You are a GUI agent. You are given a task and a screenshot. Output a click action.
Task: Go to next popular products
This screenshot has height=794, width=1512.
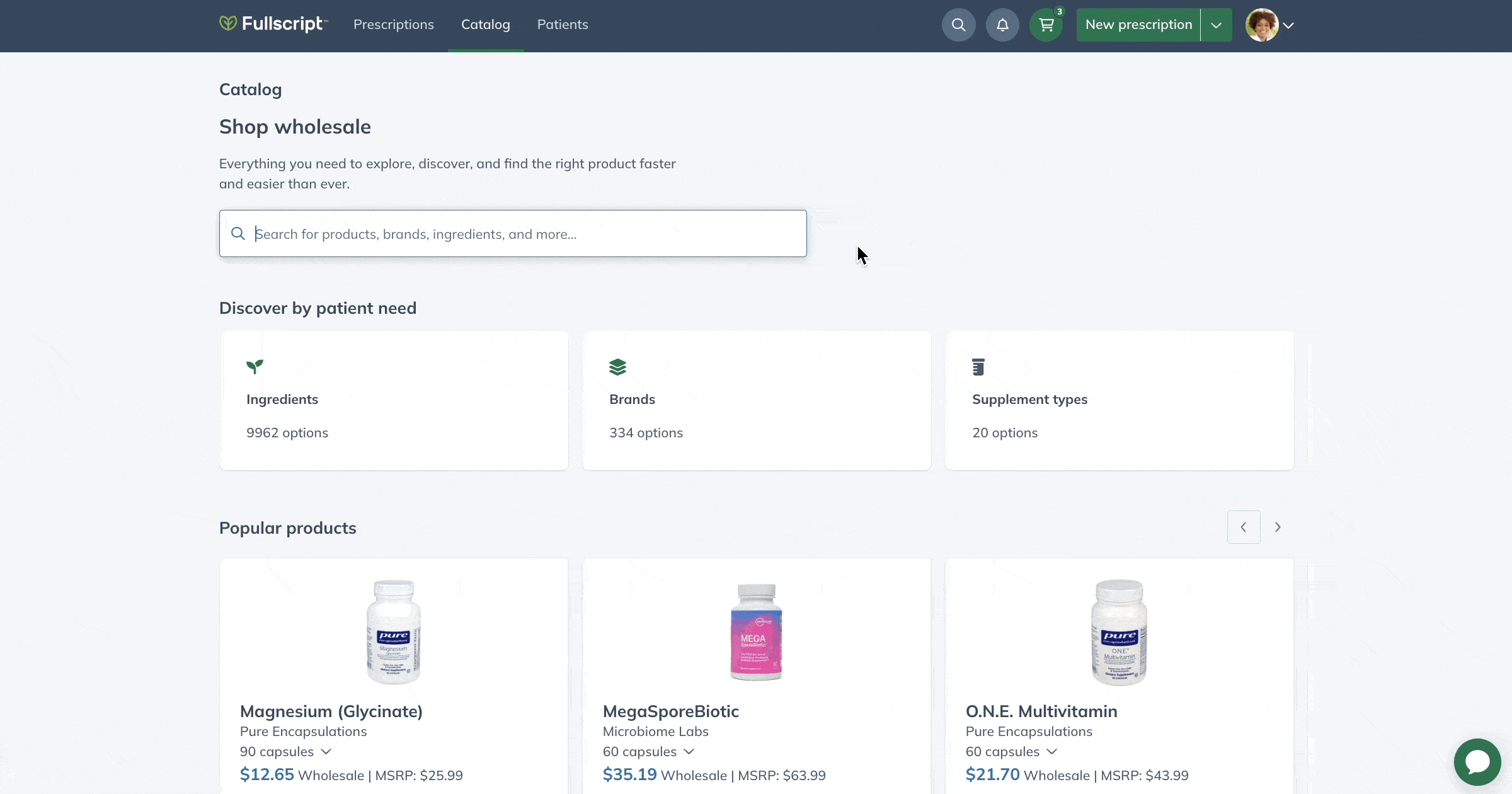(x=1278, y=527)
